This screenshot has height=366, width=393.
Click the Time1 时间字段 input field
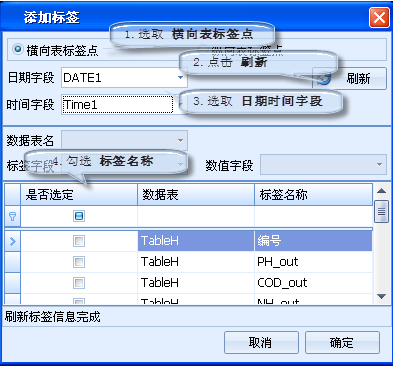click(x=118, y=105)
